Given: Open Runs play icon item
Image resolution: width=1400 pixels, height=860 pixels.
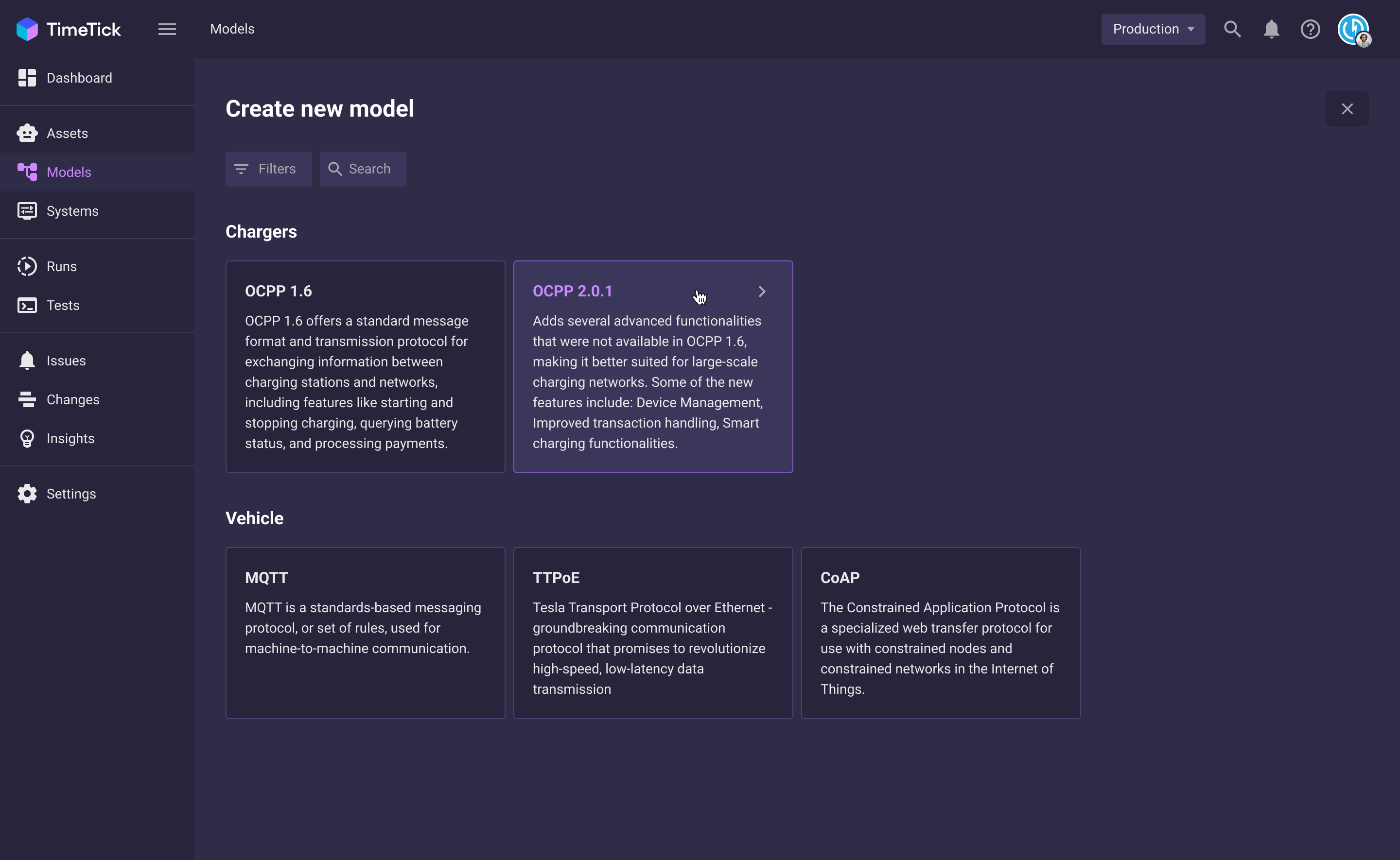Looking at the screenshot, I should point(61,266).
